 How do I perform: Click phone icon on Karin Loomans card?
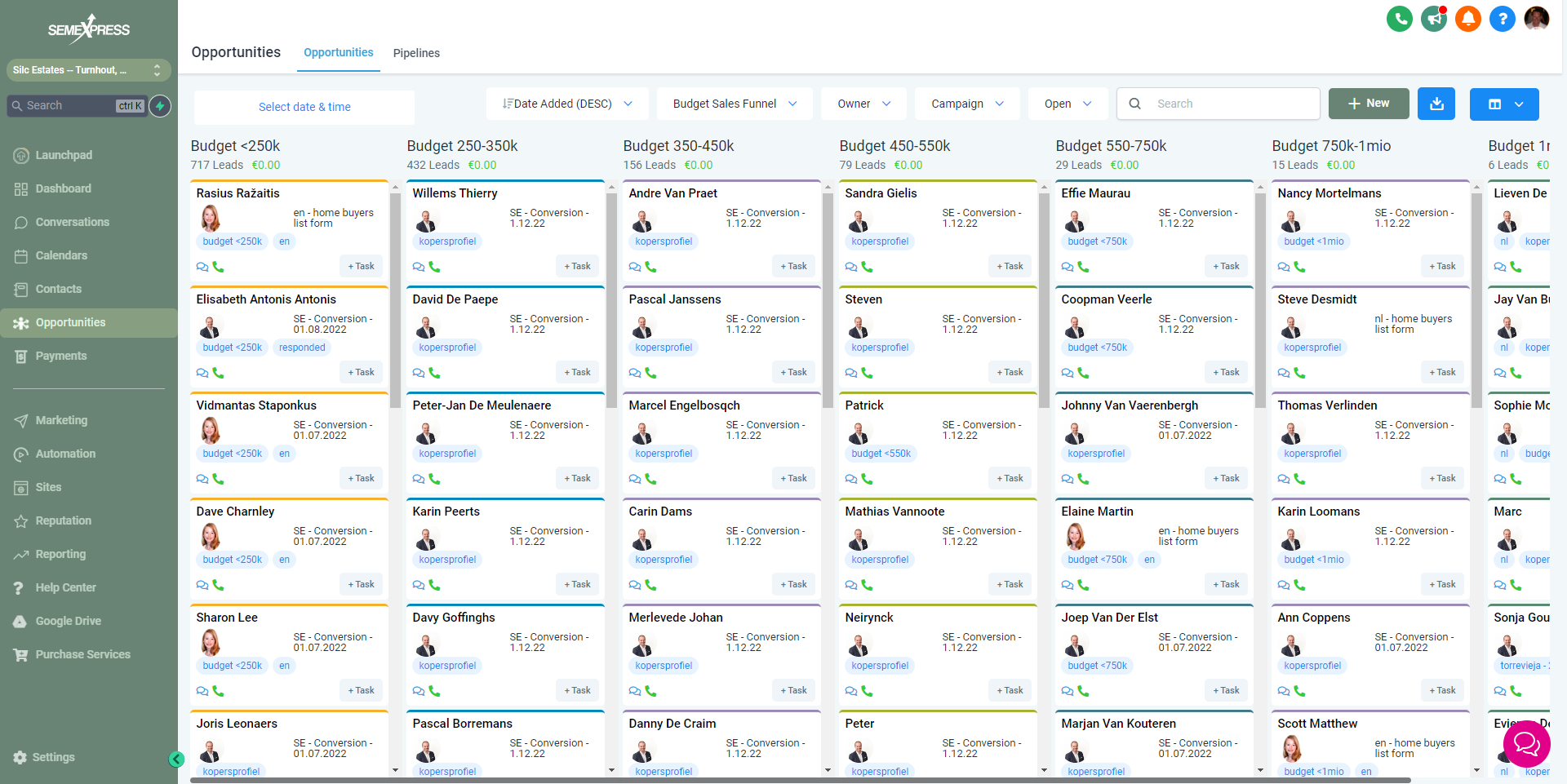1299,585
